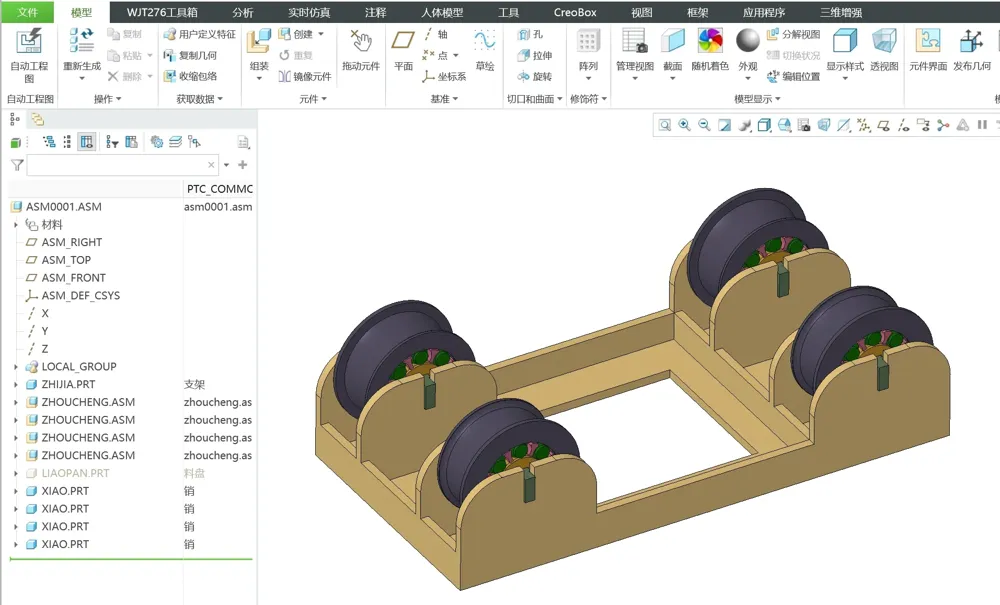Click the 镜像元件 mirror component icon
Screen dimensions: 1000x605
[305, 77]
